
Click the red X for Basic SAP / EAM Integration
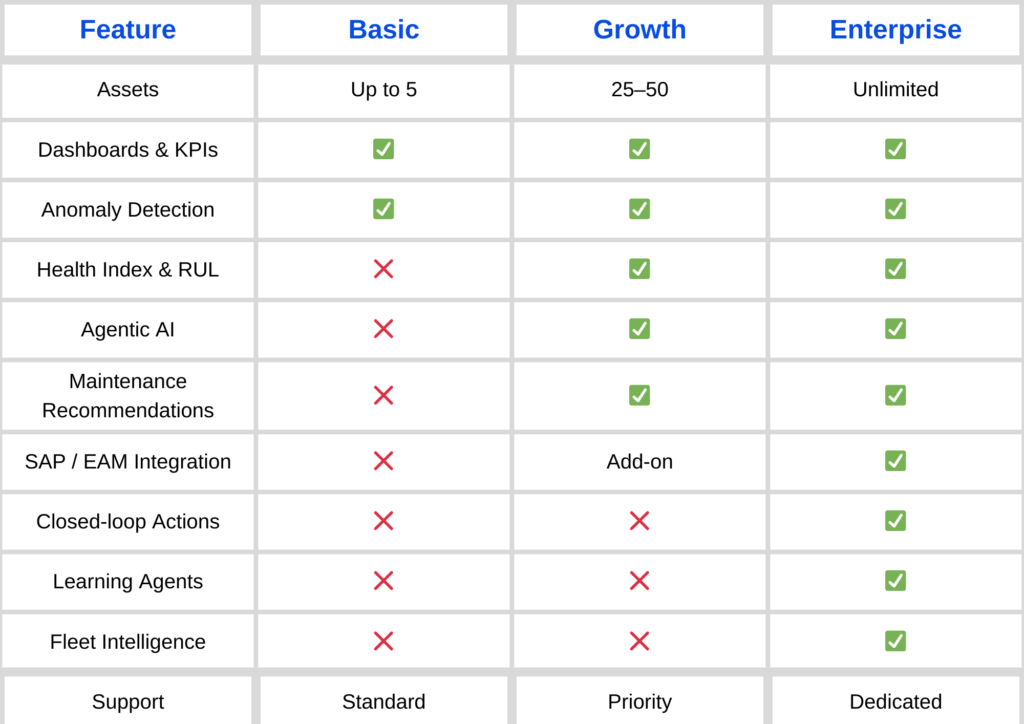383,461
